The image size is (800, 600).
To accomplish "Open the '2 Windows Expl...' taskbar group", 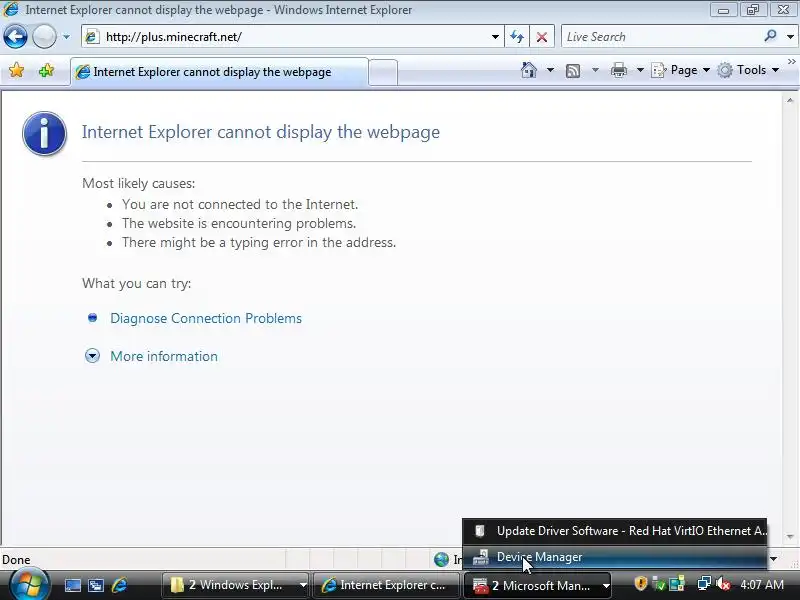I will pyautogui.click(x=235, y=585).
